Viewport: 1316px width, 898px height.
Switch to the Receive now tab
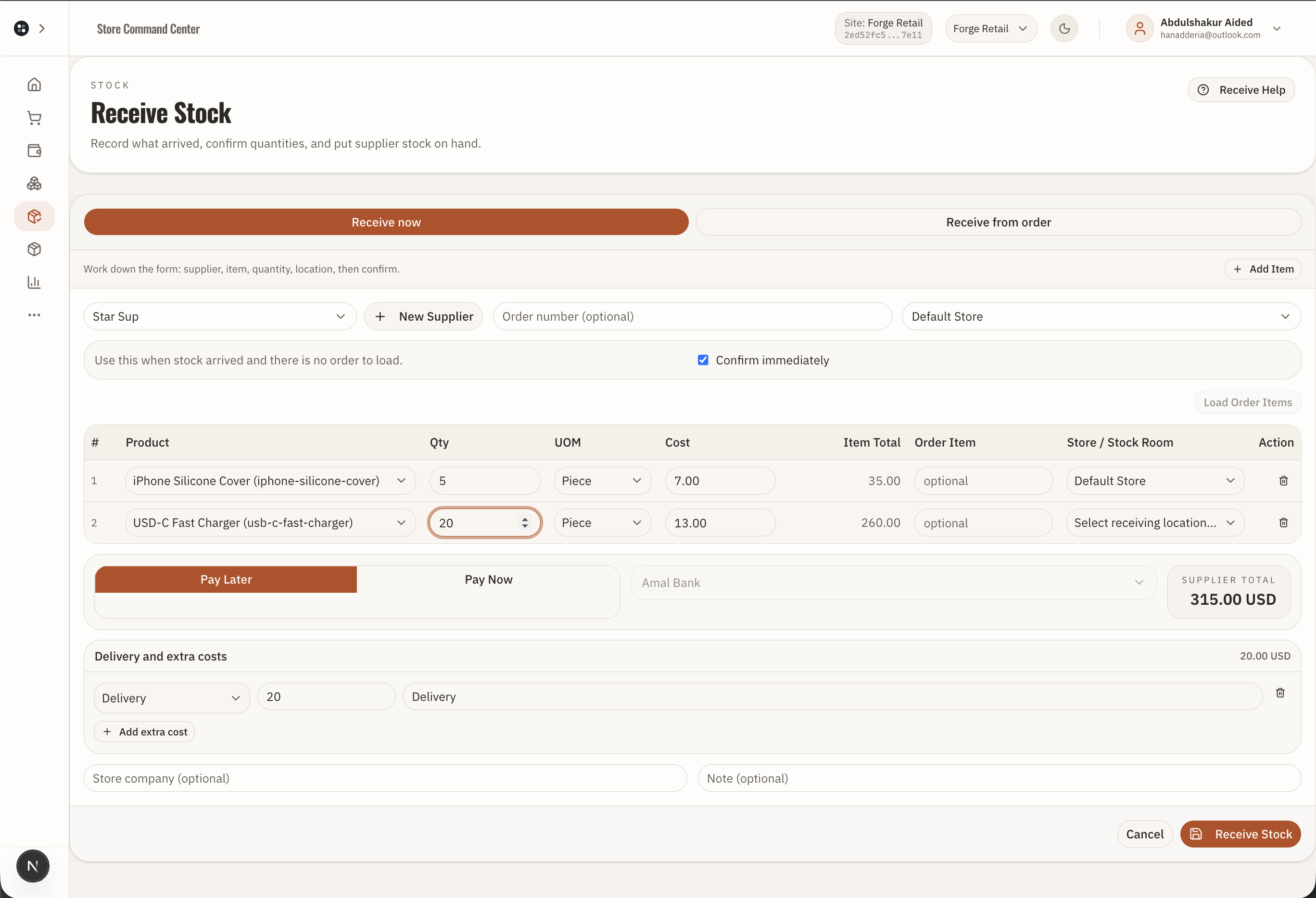tap(386, 222)
